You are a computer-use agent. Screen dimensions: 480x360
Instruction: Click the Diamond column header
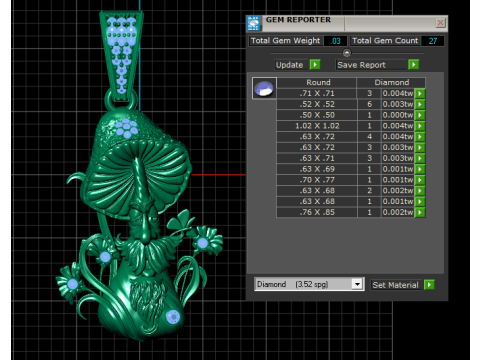(x=392, y=82)
